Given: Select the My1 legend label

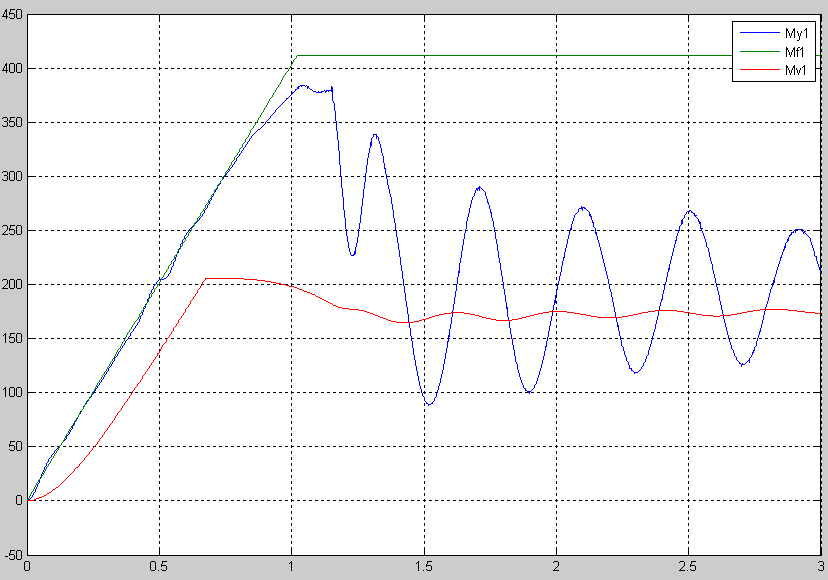Looking at the screenshot, I should click(x=796, y=34).
